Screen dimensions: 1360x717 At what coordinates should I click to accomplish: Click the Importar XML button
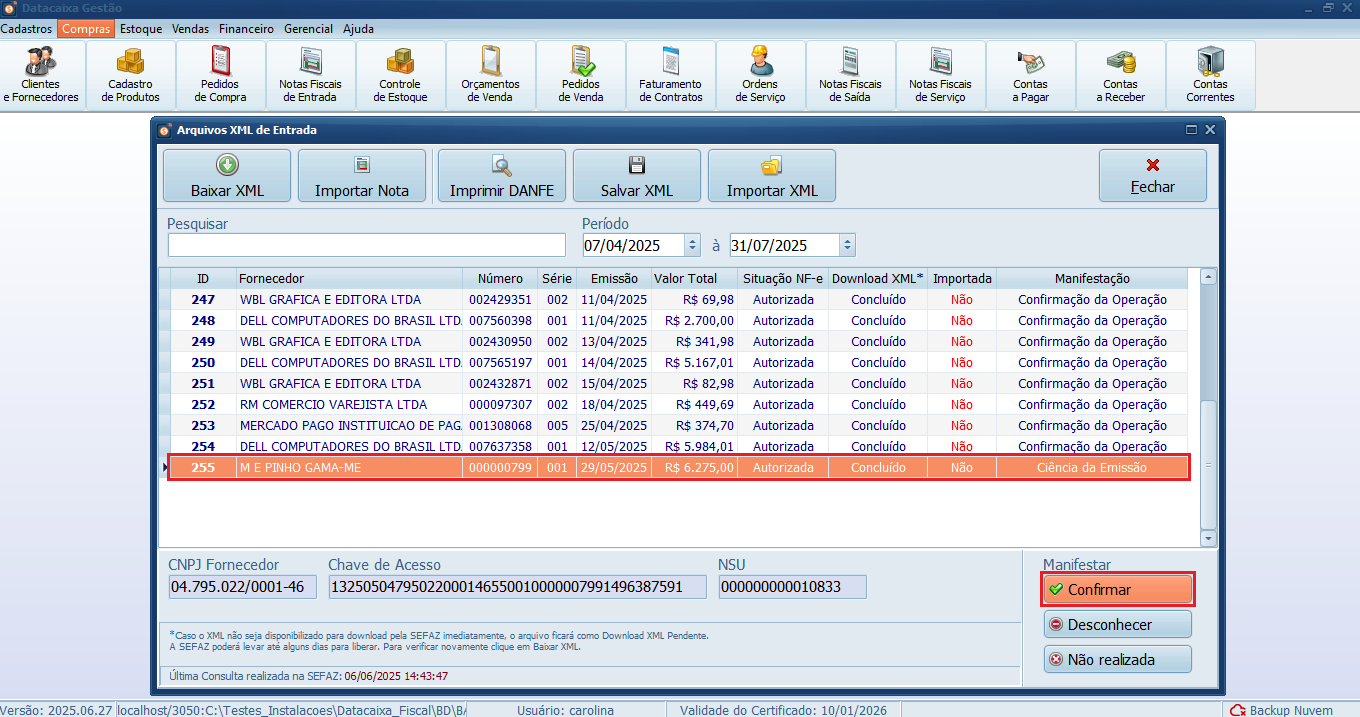point(772,176)
